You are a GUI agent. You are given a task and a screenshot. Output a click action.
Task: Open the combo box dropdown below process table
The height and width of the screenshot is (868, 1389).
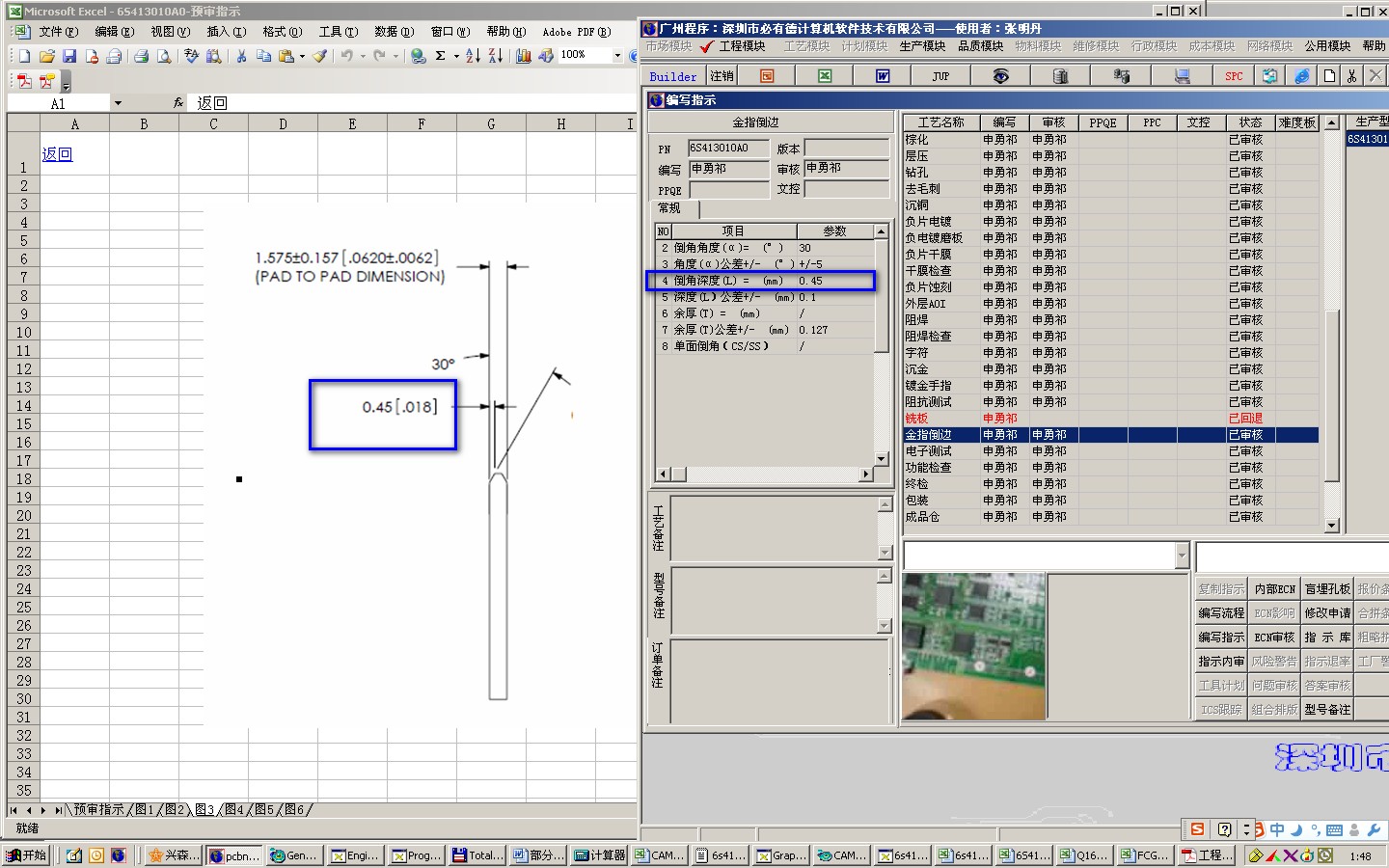(x=1182, y=555)
